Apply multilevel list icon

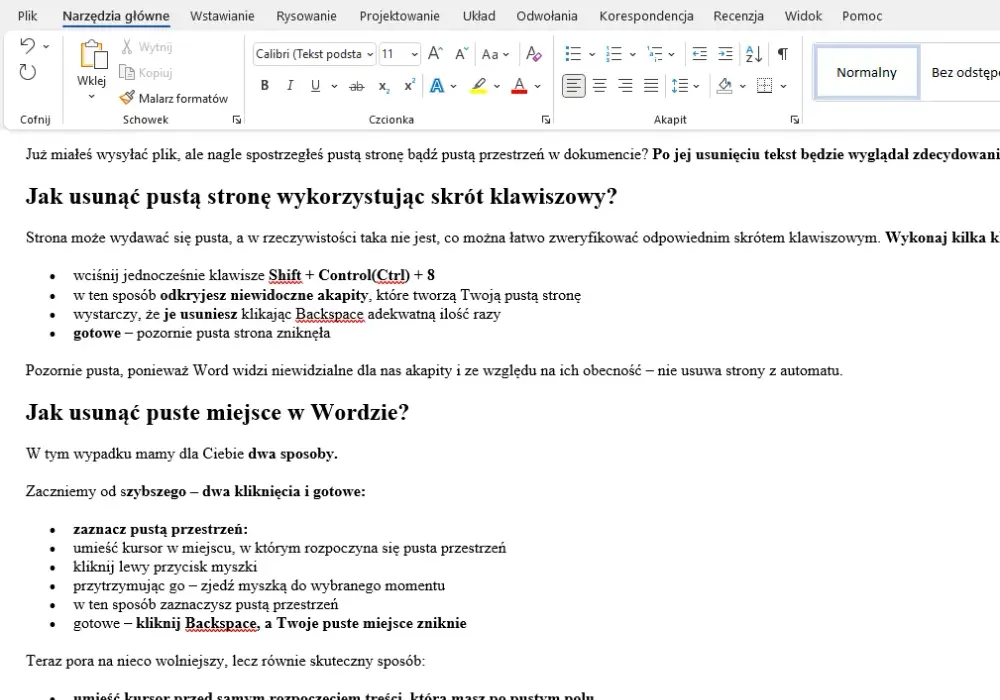[654, 54]
